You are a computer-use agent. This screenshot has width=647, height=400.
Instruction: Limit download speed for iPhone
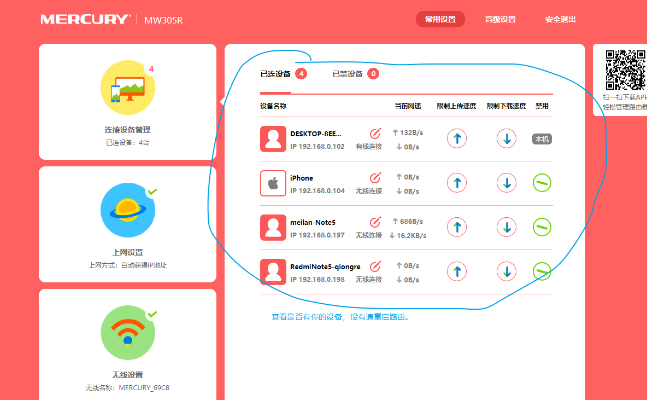(507, 183)
